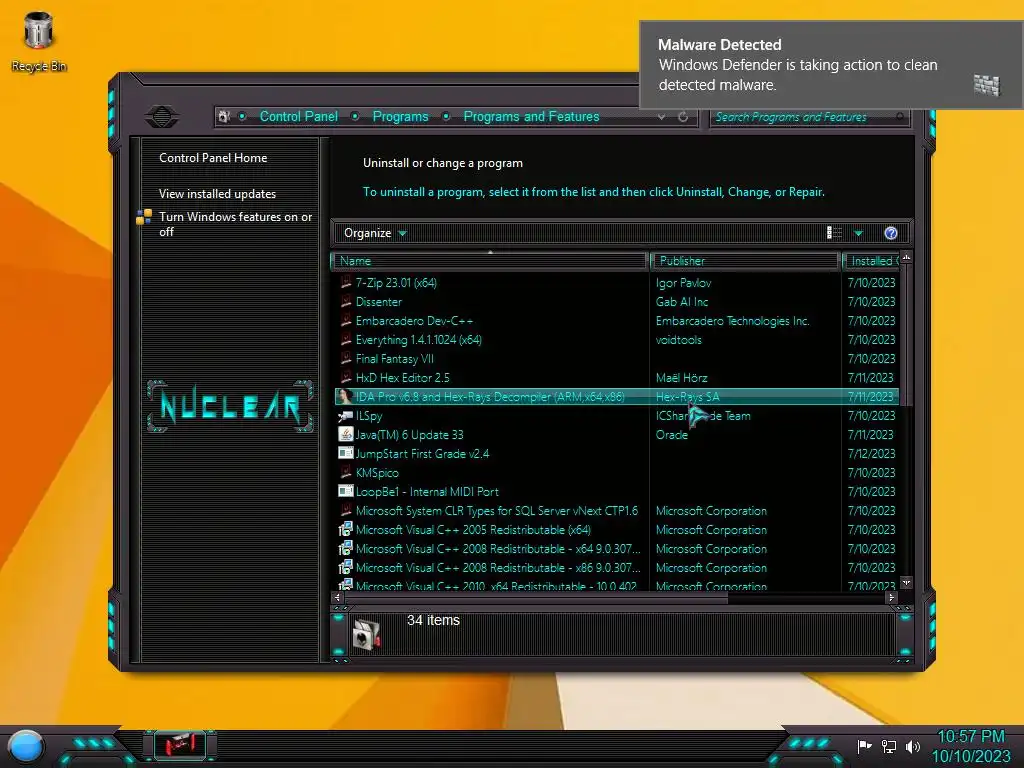Click the details pane program icon
This screenshot has height=768, width=1024.
366,633
